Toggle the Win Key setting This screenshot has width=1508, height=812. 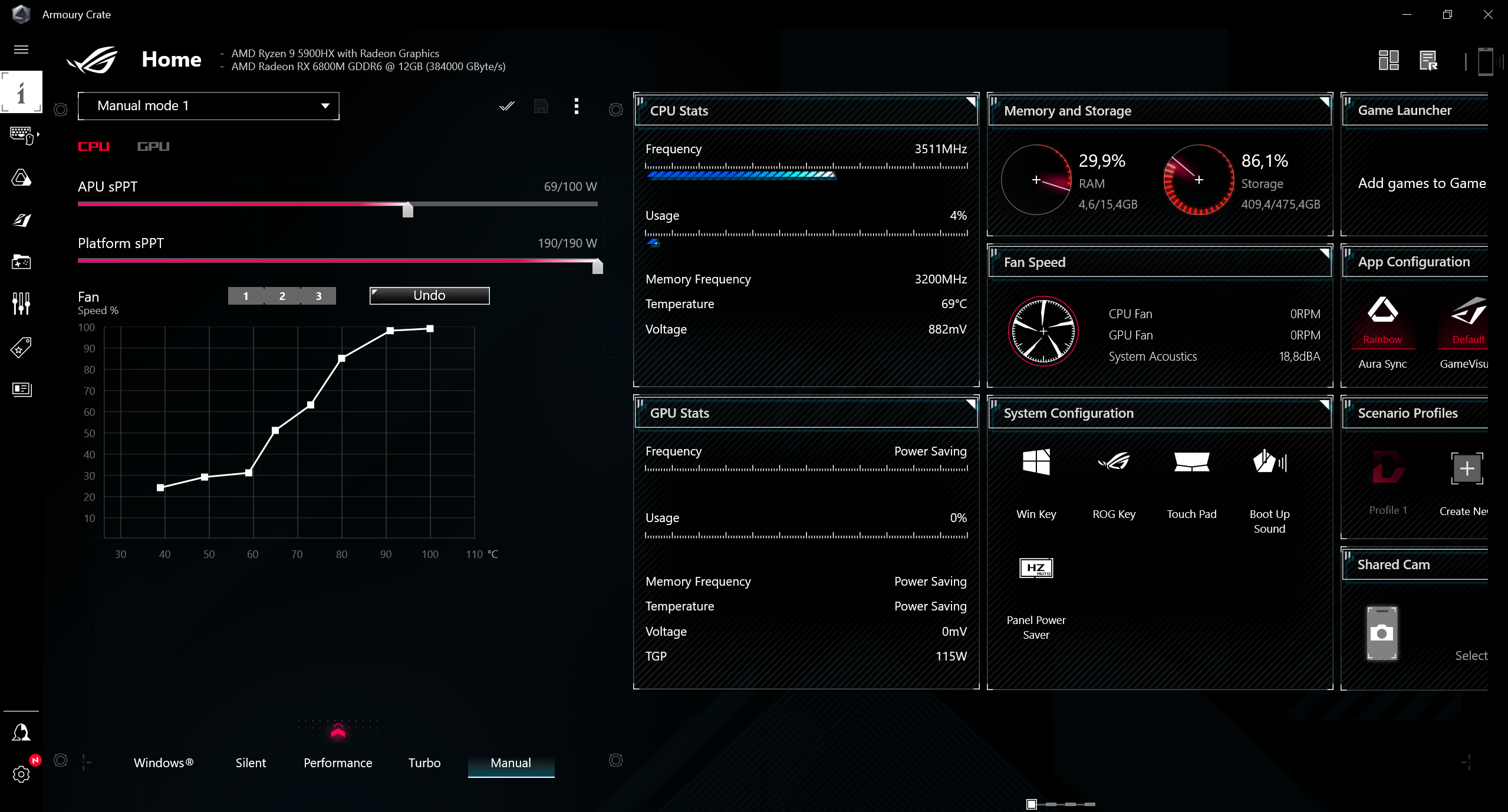[1036, 462]
